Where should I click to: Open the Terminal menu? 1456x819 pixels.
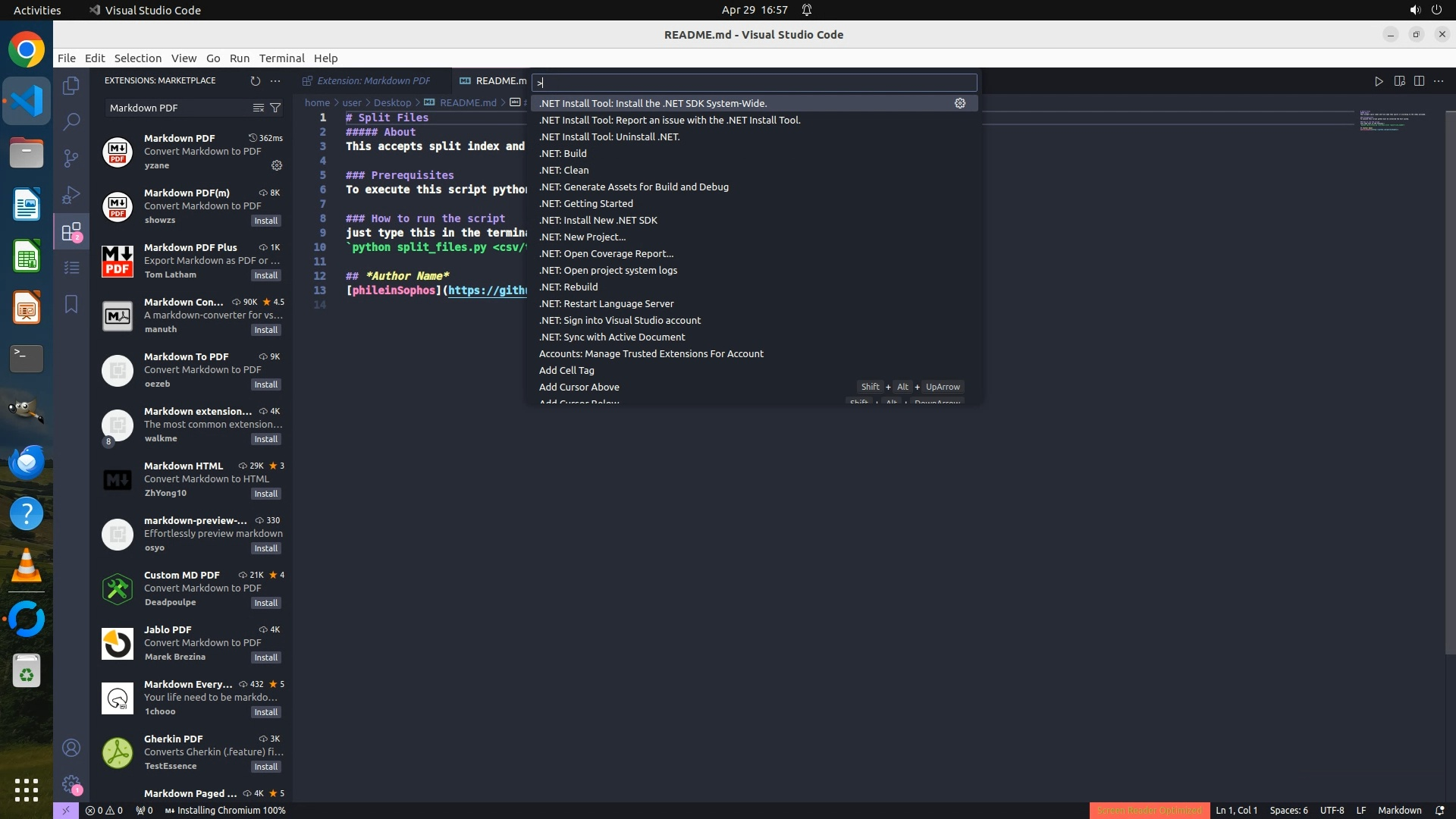(x=281, y=58)
